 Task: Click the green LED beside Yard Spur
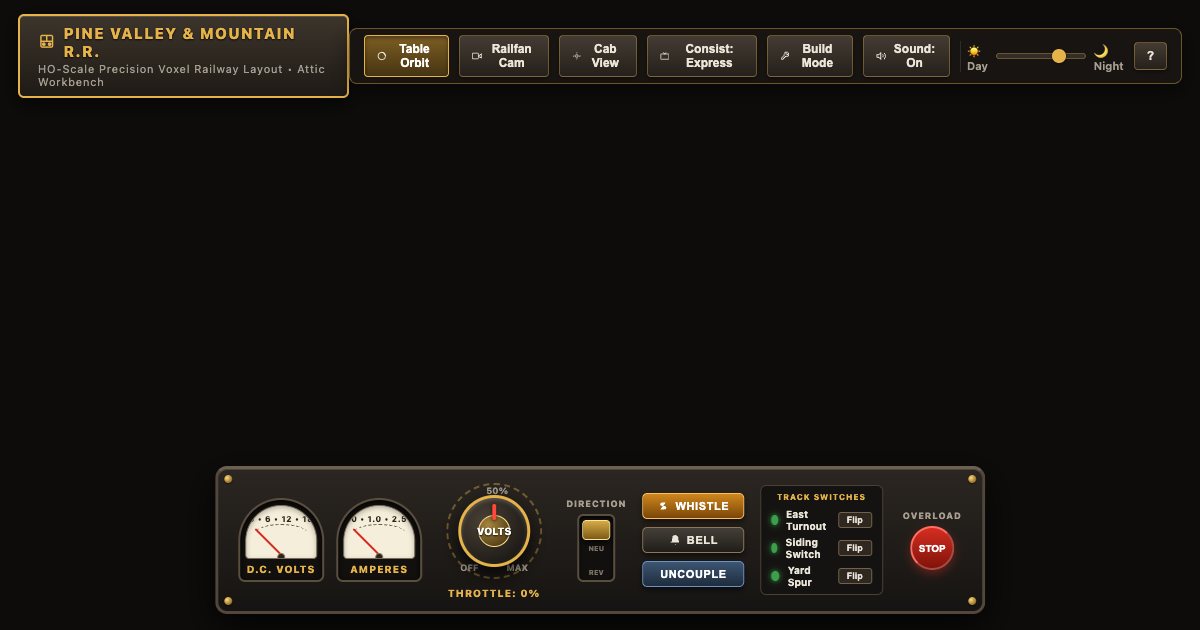pos(774,576)
